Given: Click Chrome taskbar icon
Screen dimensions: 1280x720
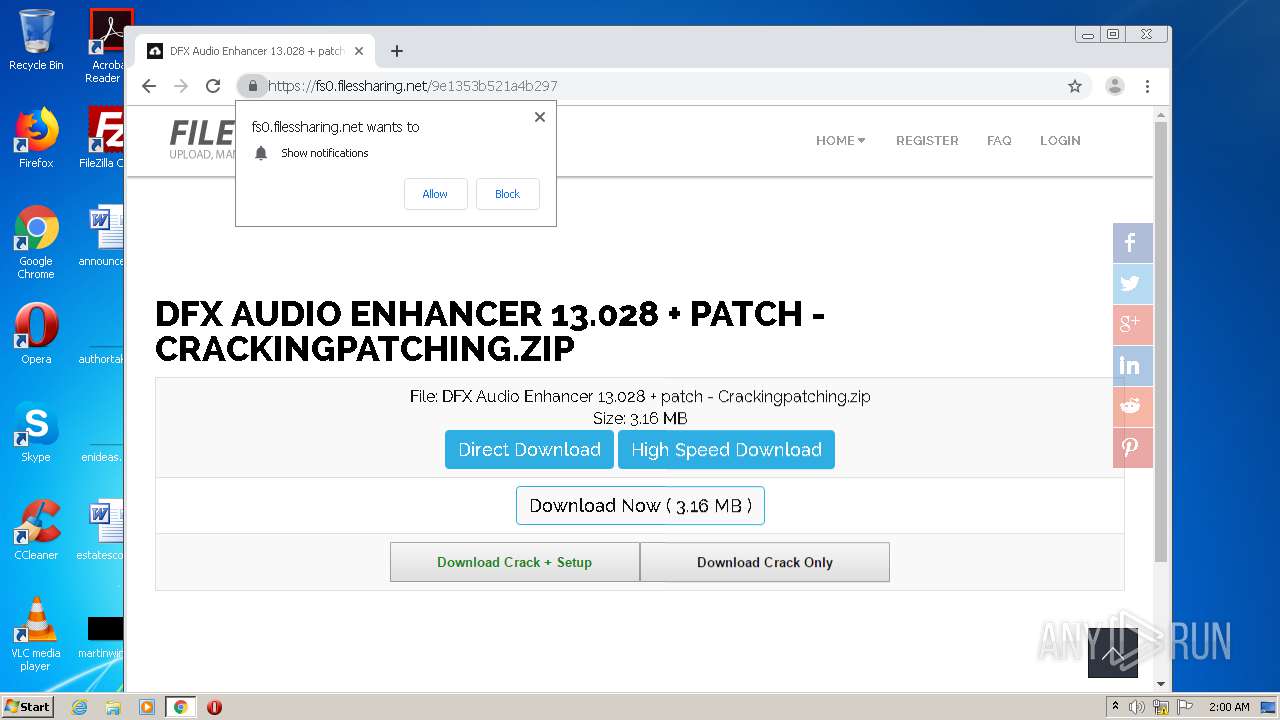Looking at the screenshot, I should [x=180, y=707].
